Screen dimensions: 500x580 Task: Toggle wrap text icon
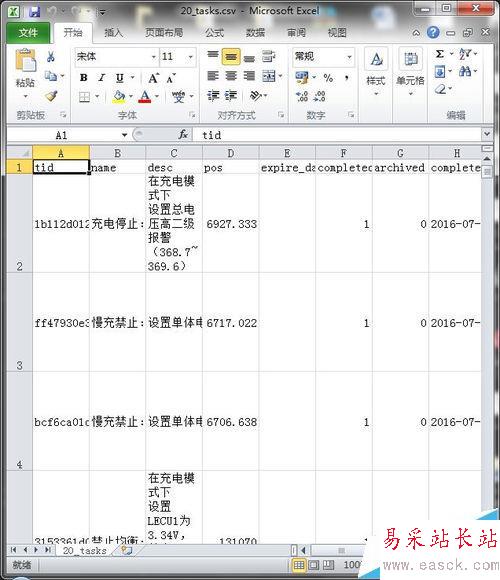(268, 56)
